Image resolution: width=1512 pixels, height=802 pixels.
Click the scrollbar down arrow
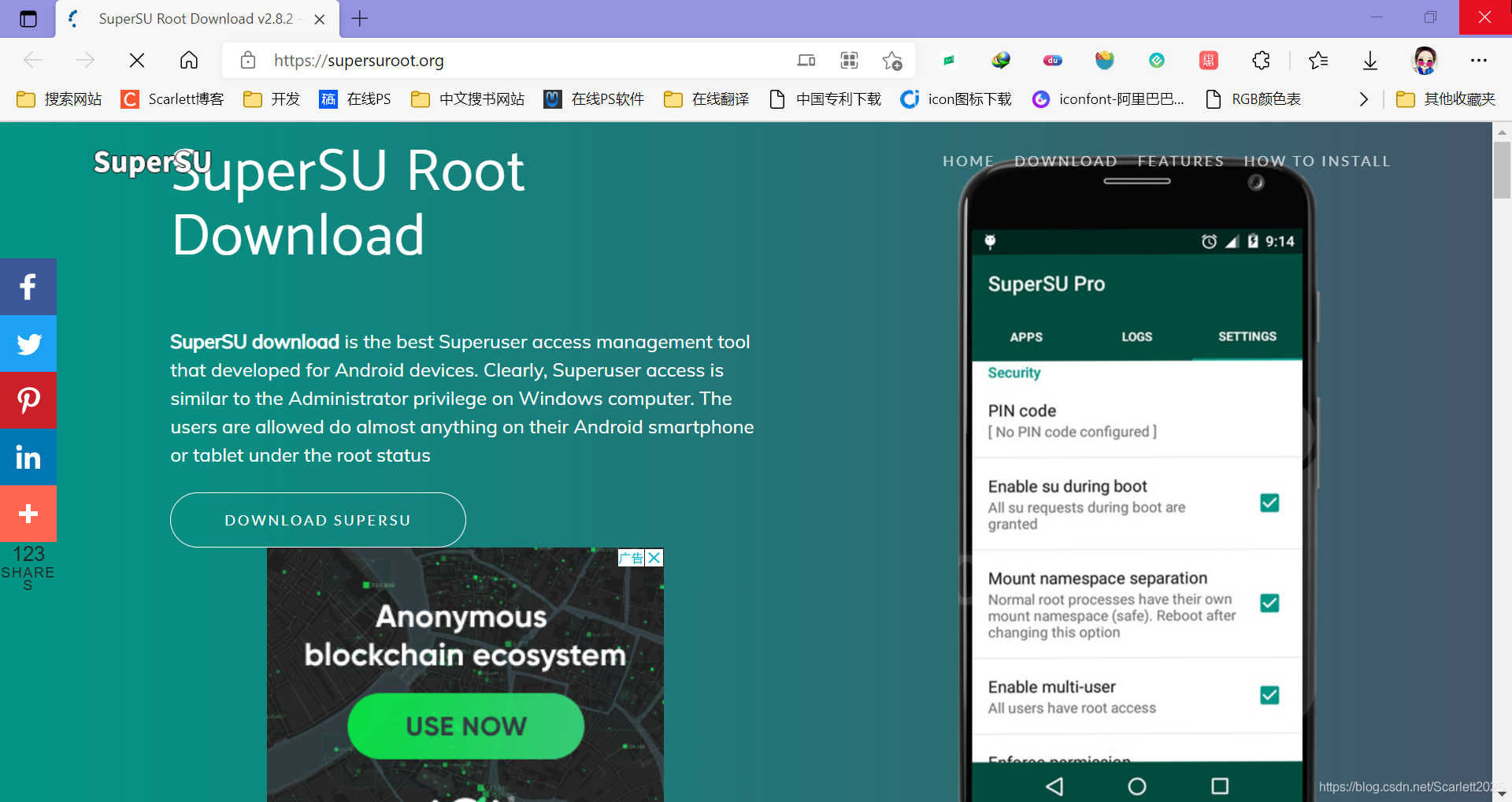click(1502, 794)
